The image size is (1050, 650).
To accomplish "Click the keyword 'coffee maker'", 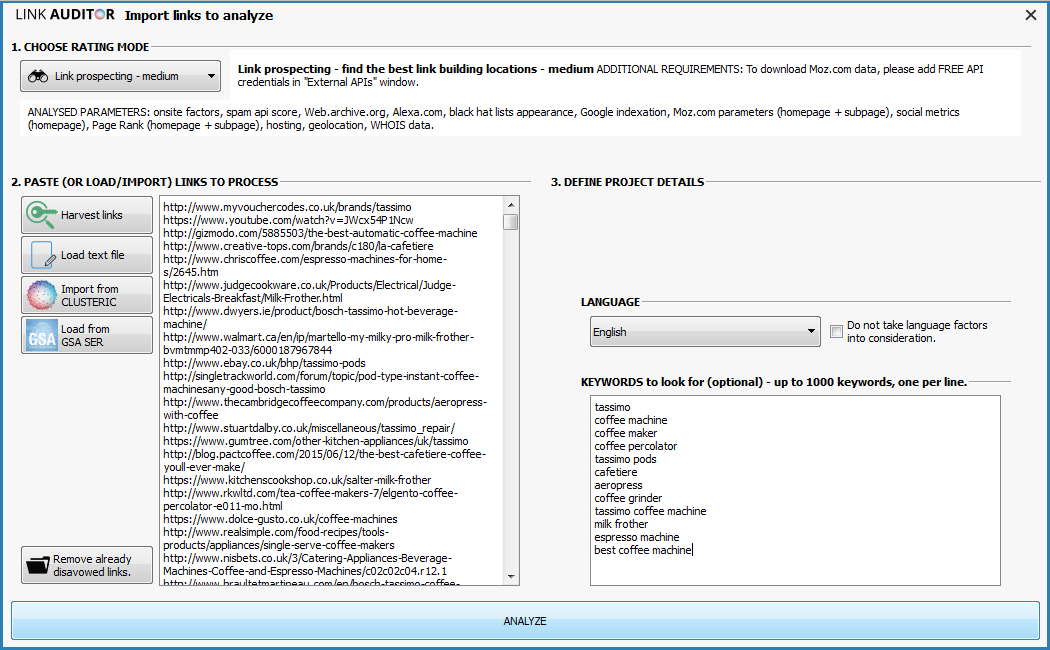I will (x=625, y=433).
